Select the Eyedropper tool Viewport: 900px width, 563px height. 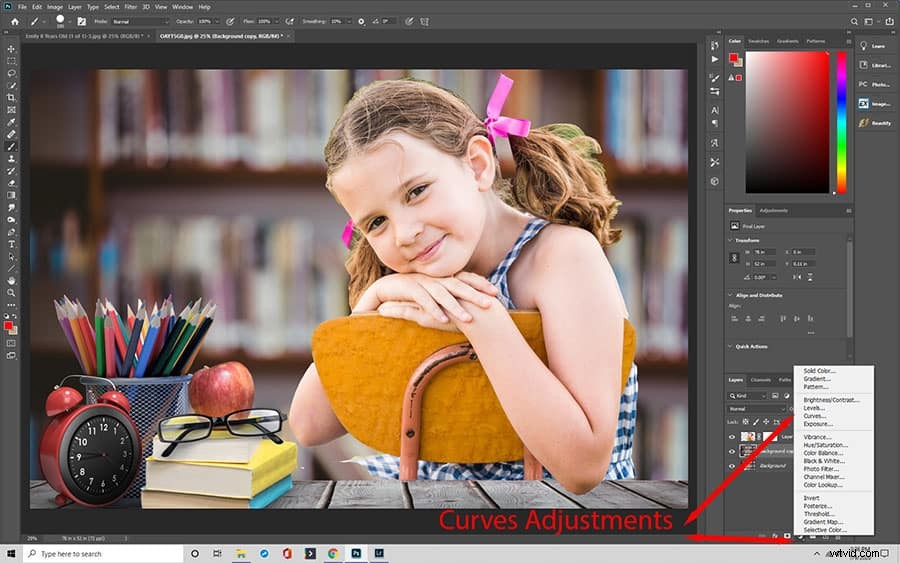pos(11,122)
